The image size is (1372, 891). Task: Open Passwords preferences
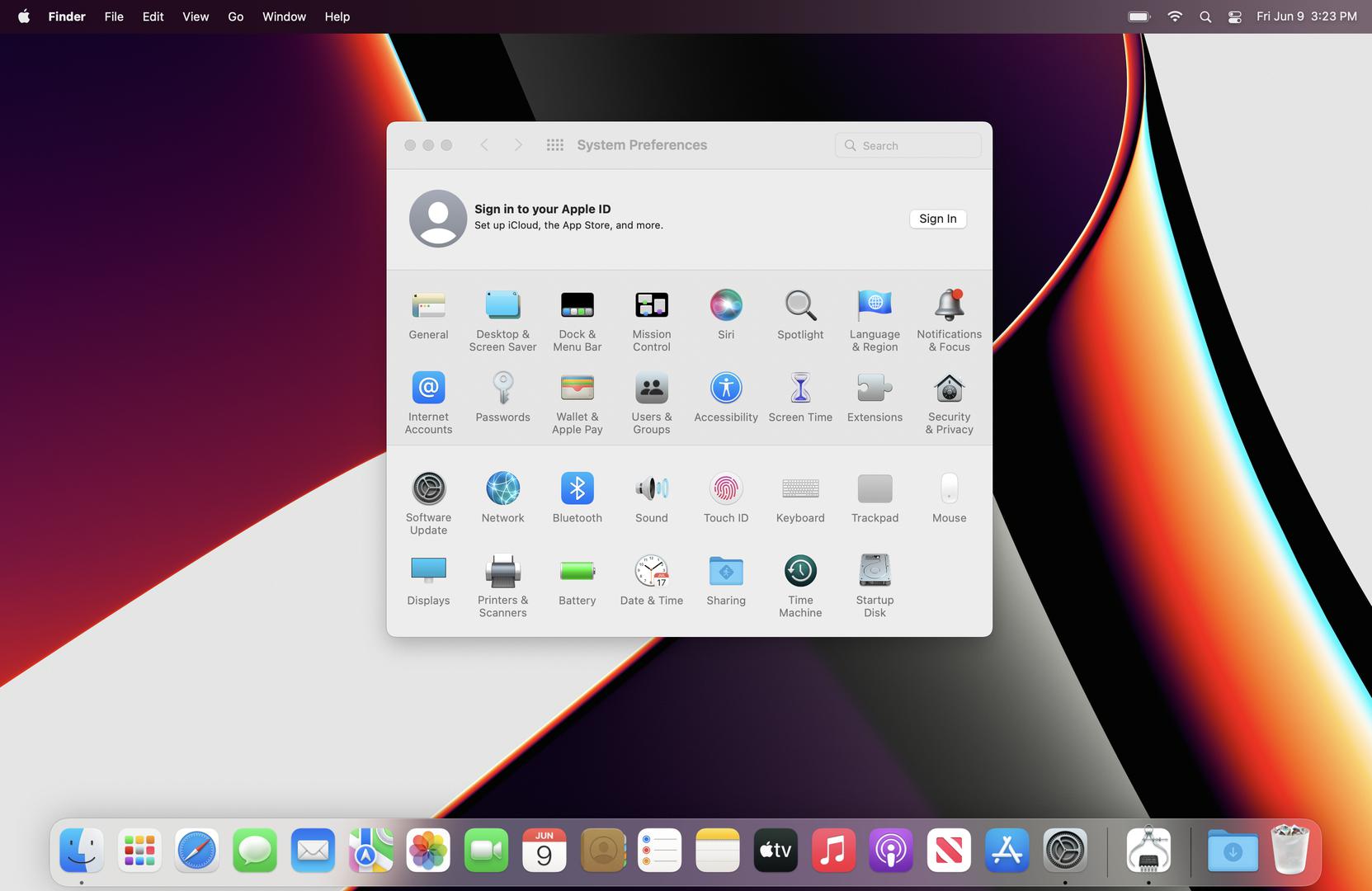coord(502,398)
